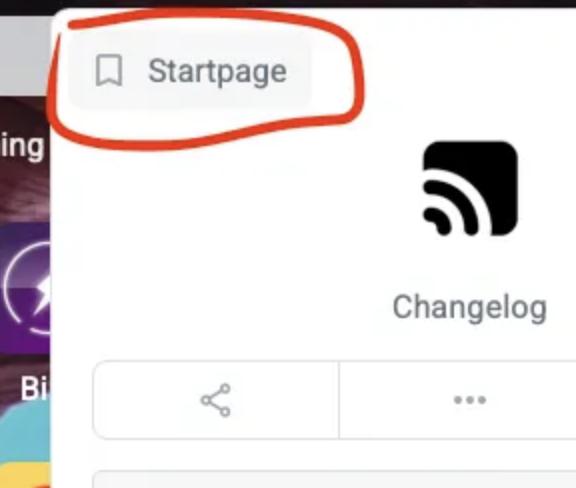Click the share icon
Image resolution: width=576 pixels, height=488 pixels.
click(216, 400)
